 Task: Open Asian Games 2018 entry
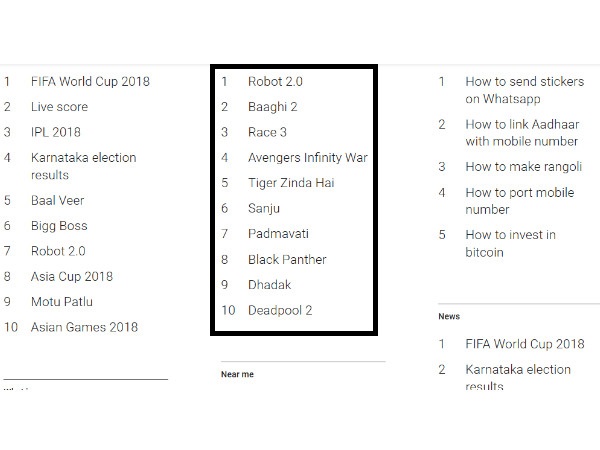coord(84,327)
